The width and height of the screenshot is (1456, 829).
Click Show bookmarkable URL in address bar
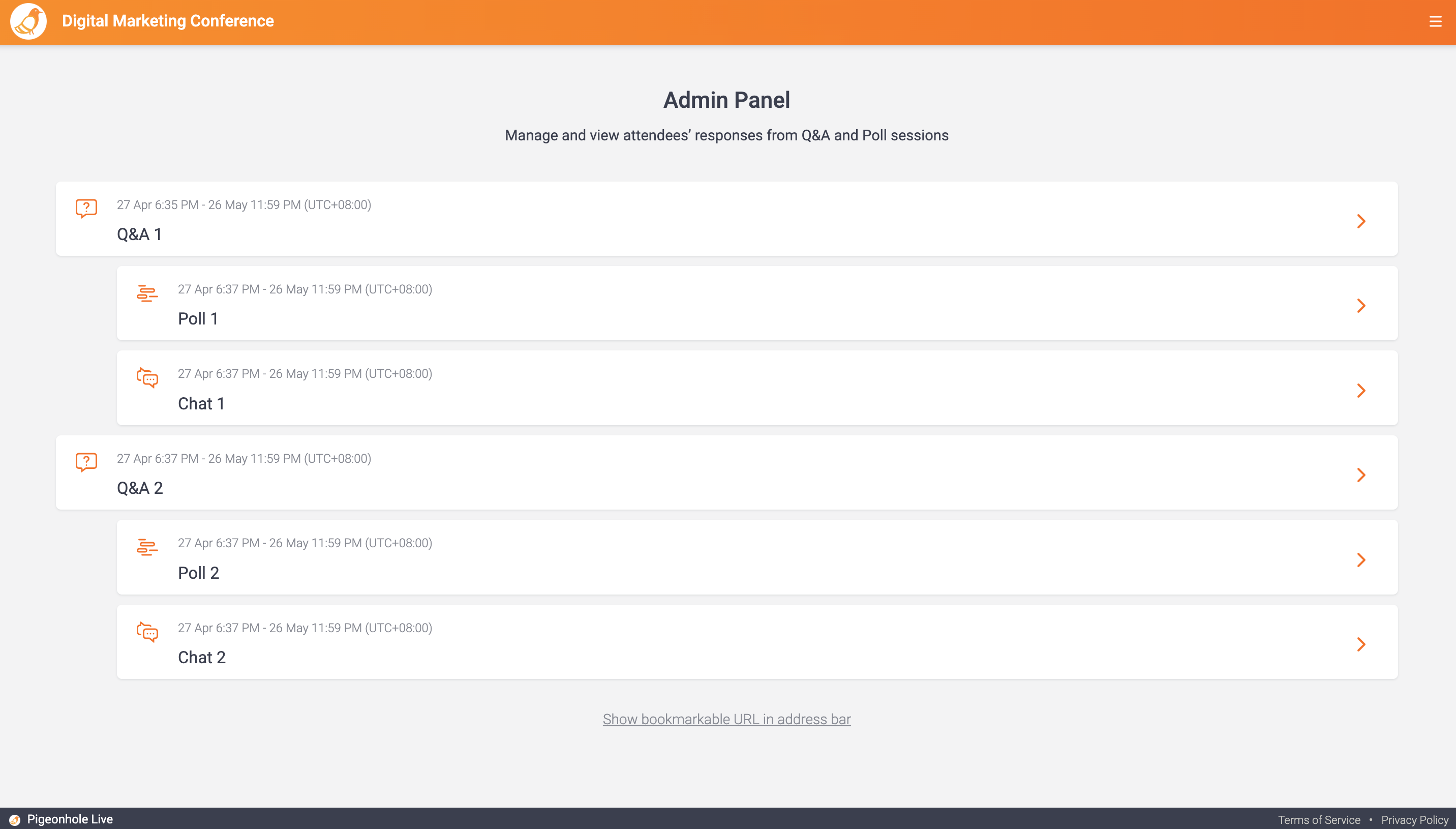click(x=726, y=719)
